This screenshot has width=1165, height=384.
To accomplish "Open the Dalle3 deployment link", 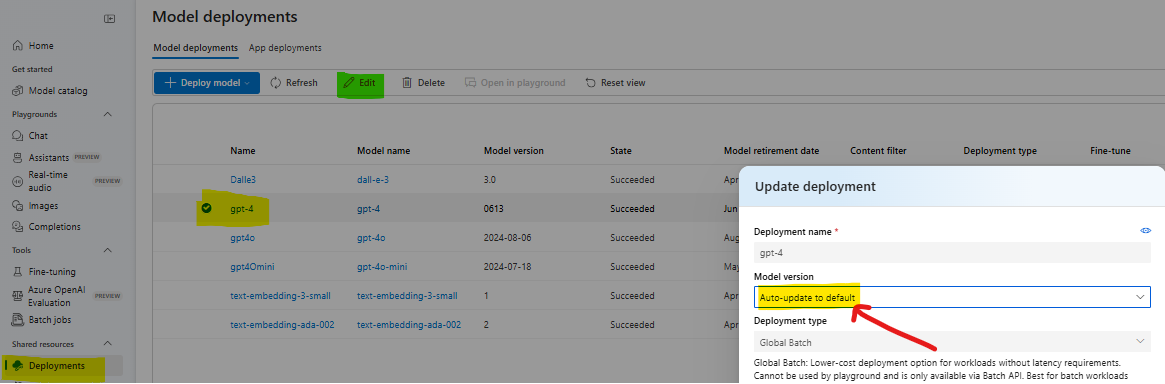I will pyautogui.click(x=243, y=179).
